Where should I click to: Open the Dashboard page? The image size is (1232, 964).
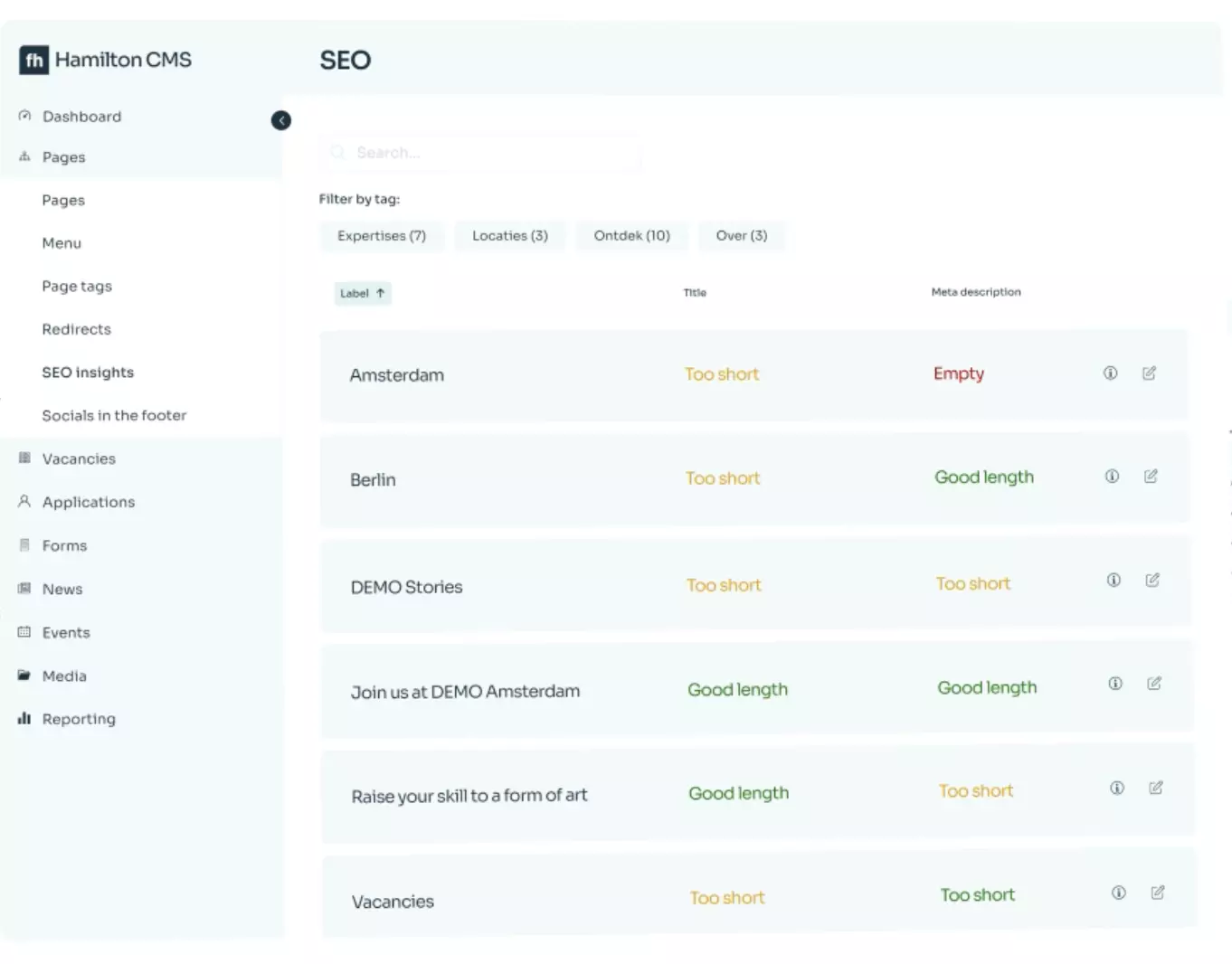81,117
